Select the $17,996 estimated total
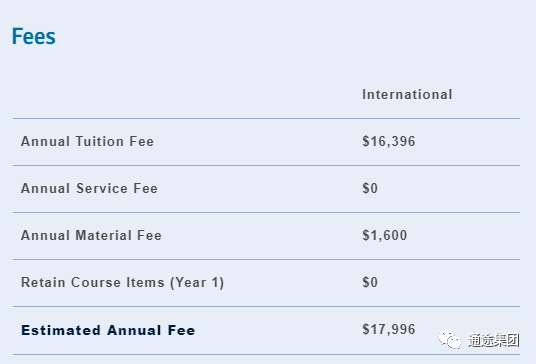The image size is (536, 364). point(389,329)
